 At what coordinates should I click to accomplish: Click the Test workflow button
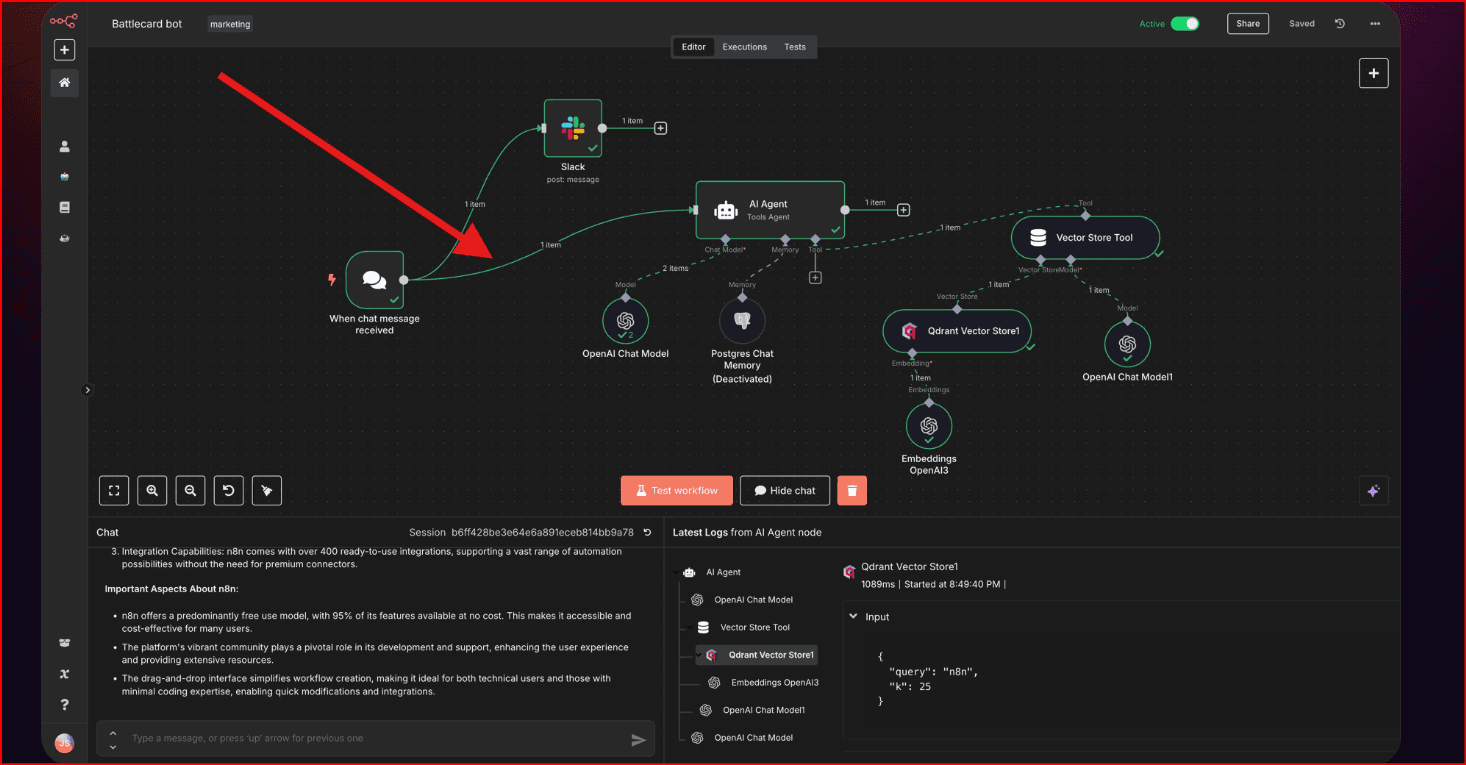[x=677, y=490]
